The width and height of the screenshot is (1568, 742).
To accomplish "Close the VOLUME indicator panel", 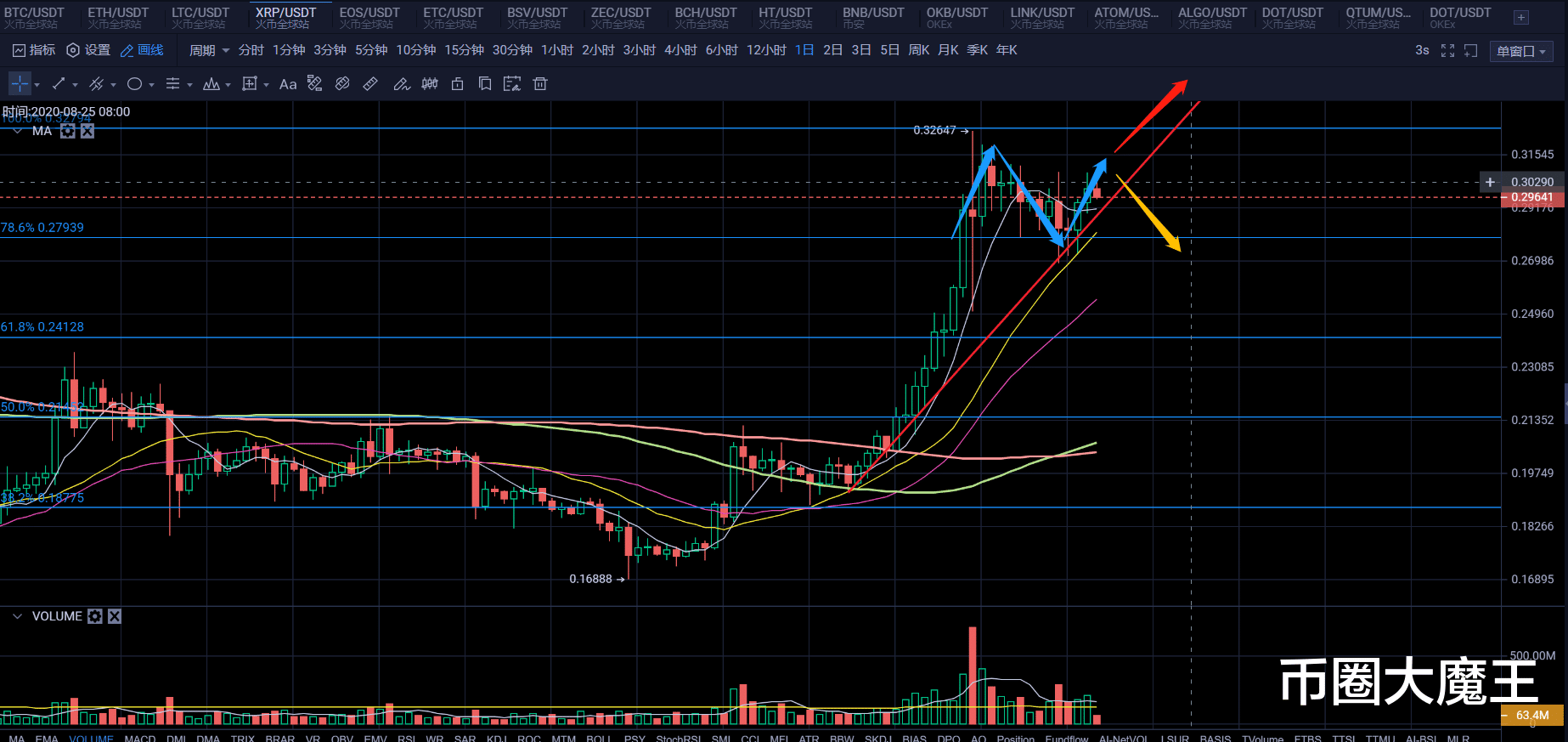I will tap(115, 616).
